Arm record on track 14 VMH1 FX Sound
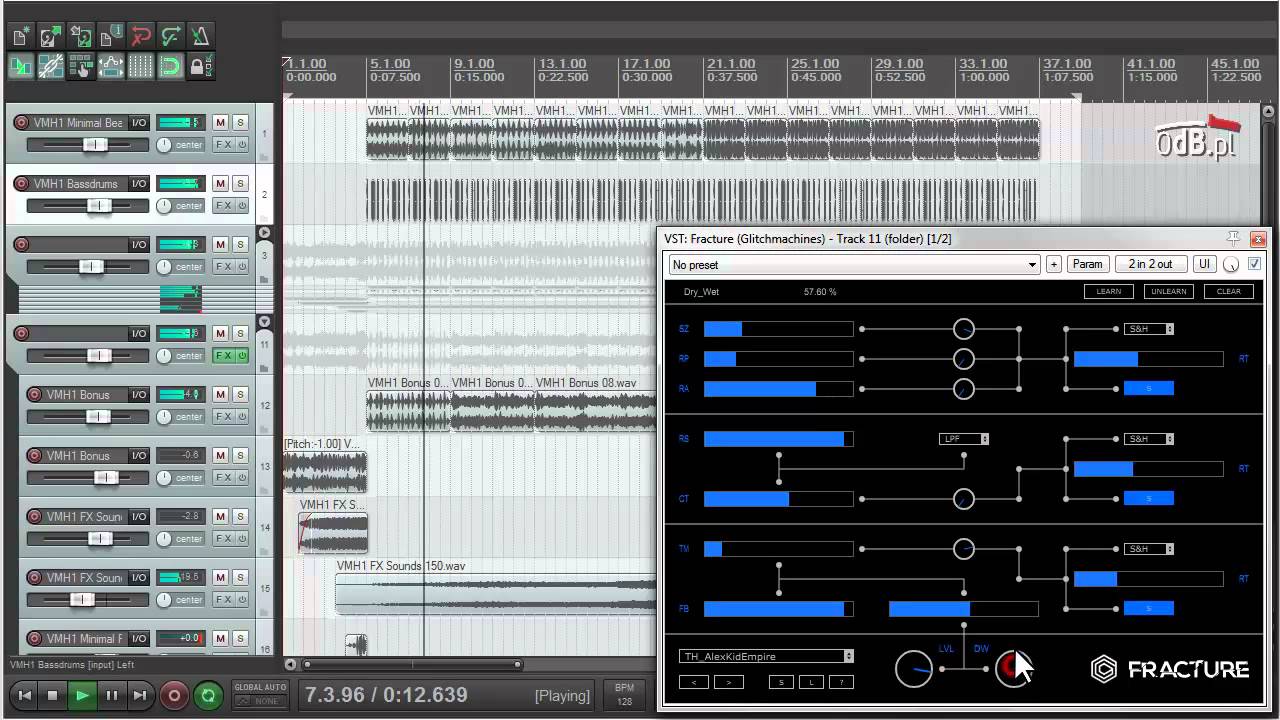Viewport: 1280px width, 720px height. [x=34, y=517]
